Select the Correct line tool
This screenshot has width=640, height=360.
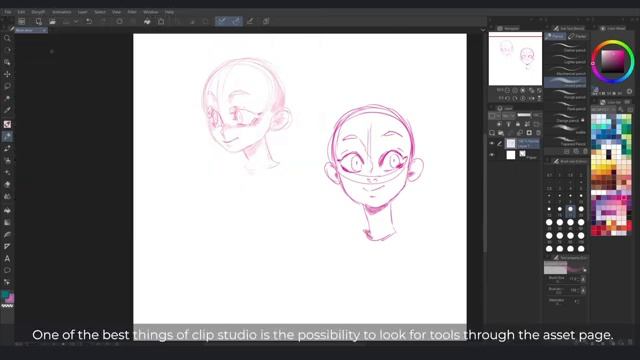(x=7, y=282)
